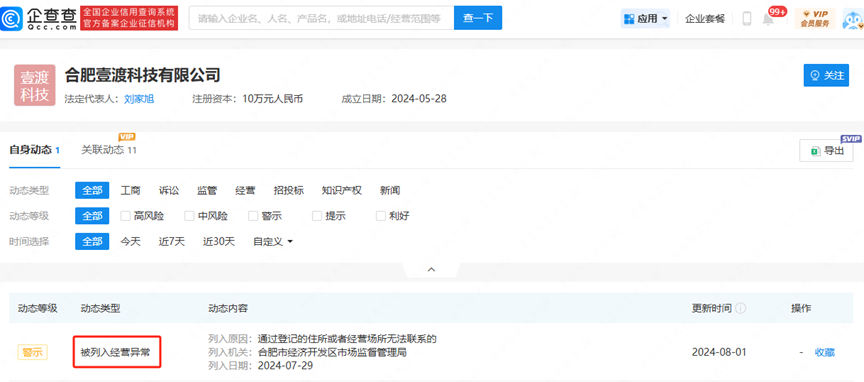Click the 关注 follow button
Image resolution: width=864 pixels, height=382 pixels.
(826, 76)
